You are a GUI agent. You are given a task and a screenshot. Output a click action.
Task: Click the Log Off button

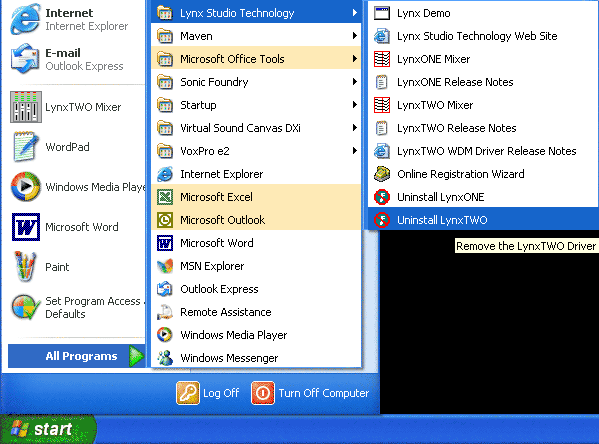coord(208,393)
